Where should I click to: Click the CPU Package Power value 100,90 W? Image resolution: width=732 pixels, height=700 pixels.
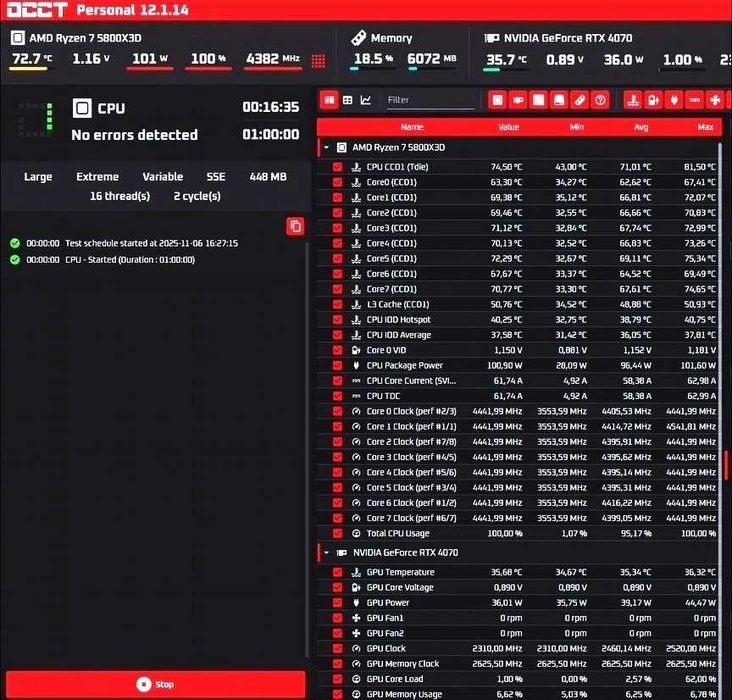click(505, 365)
